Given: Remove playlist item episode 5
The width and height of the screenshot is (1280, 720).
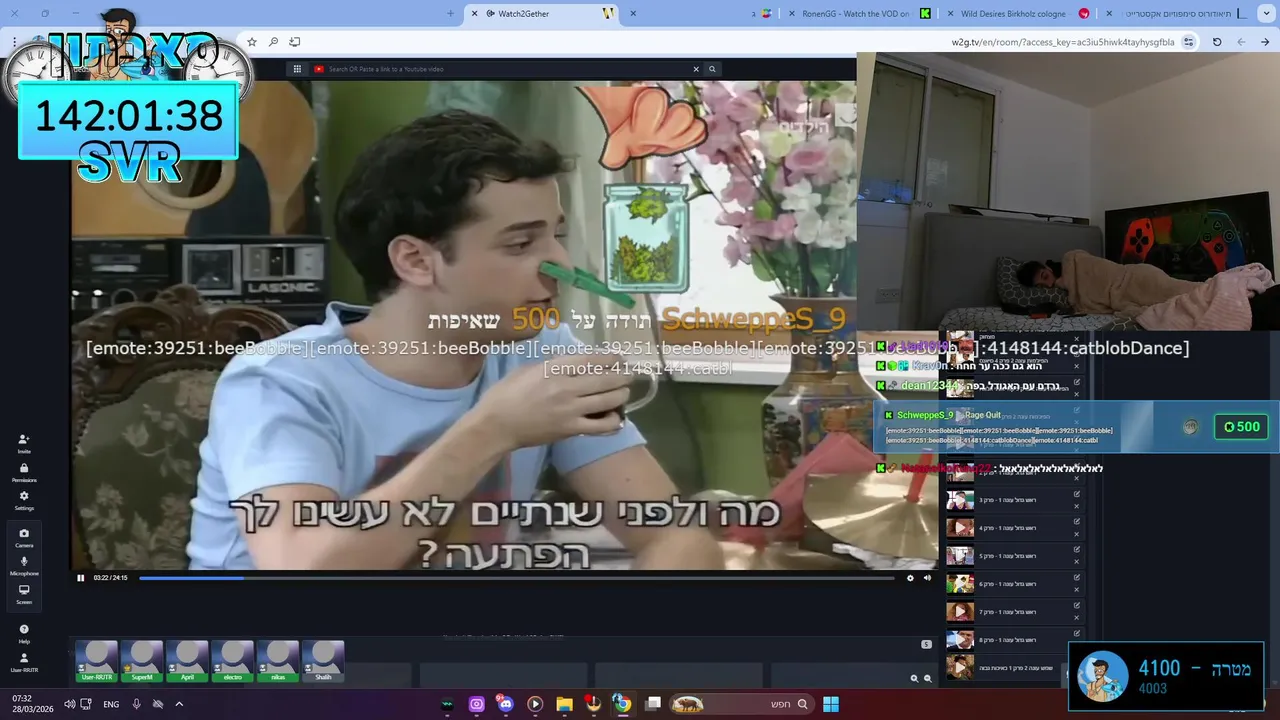Looking at the screenshot, I should [1077, 562].
